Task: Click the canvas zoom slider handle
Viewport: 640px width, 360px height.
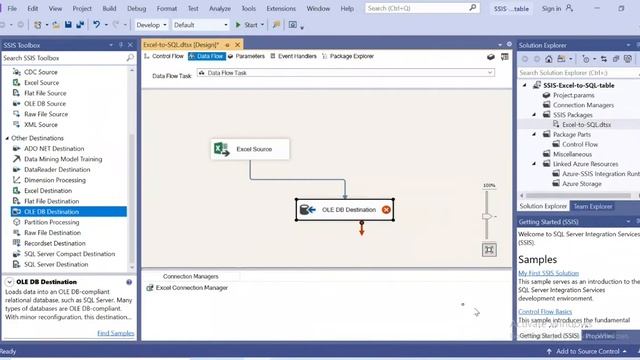Action: point(487,216)
